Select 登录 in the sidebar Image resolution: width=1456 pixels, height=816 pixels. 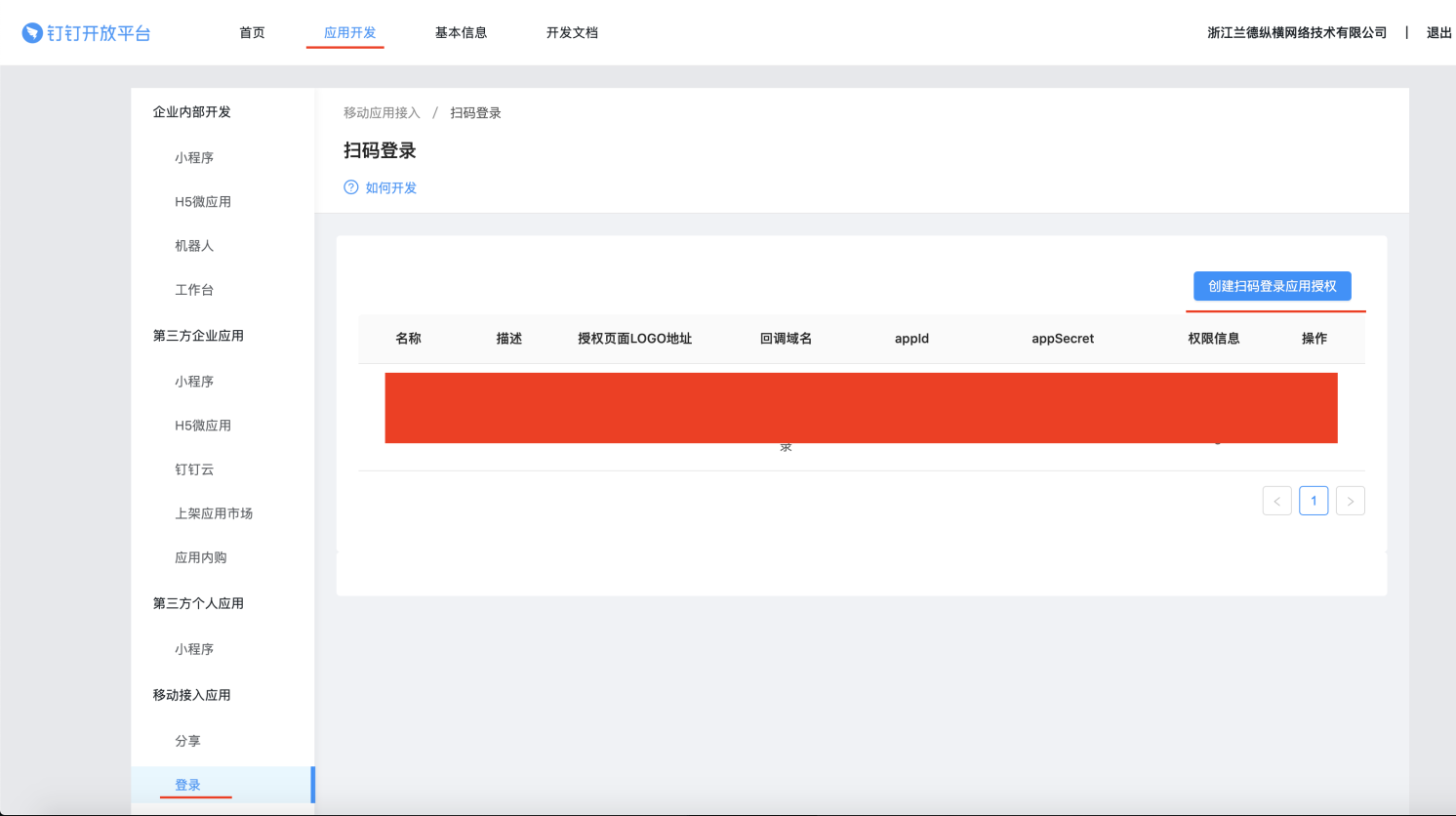tap(187, 785)
